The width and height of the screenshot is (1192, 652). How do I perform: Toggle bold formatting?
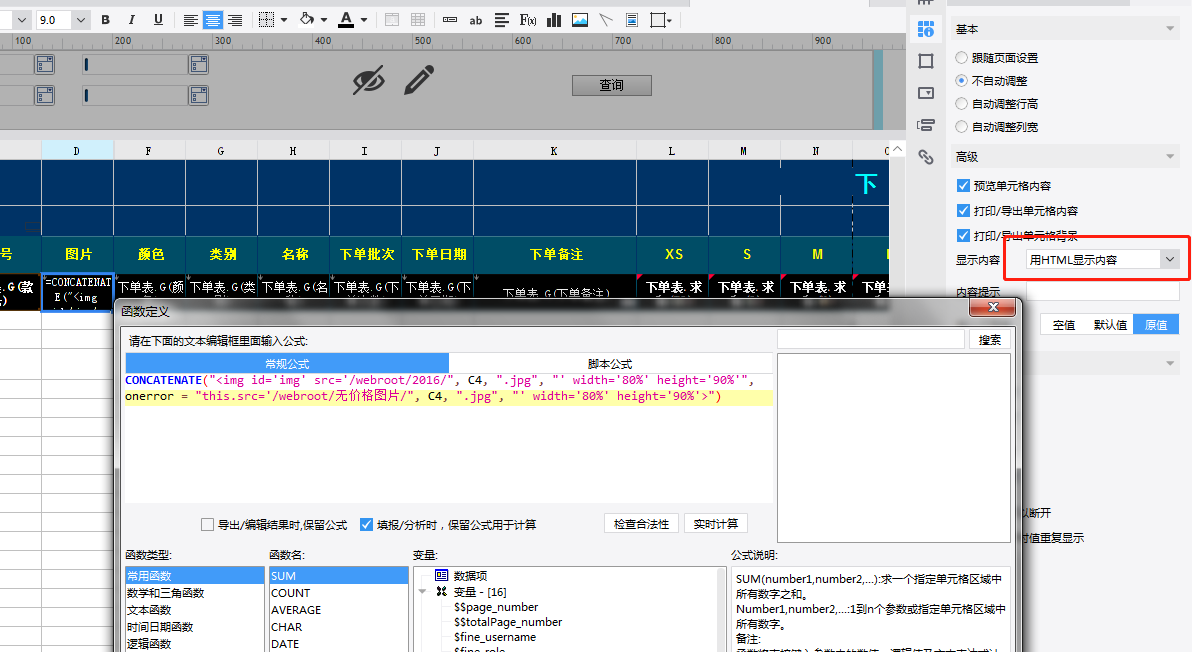pos(106,20)
